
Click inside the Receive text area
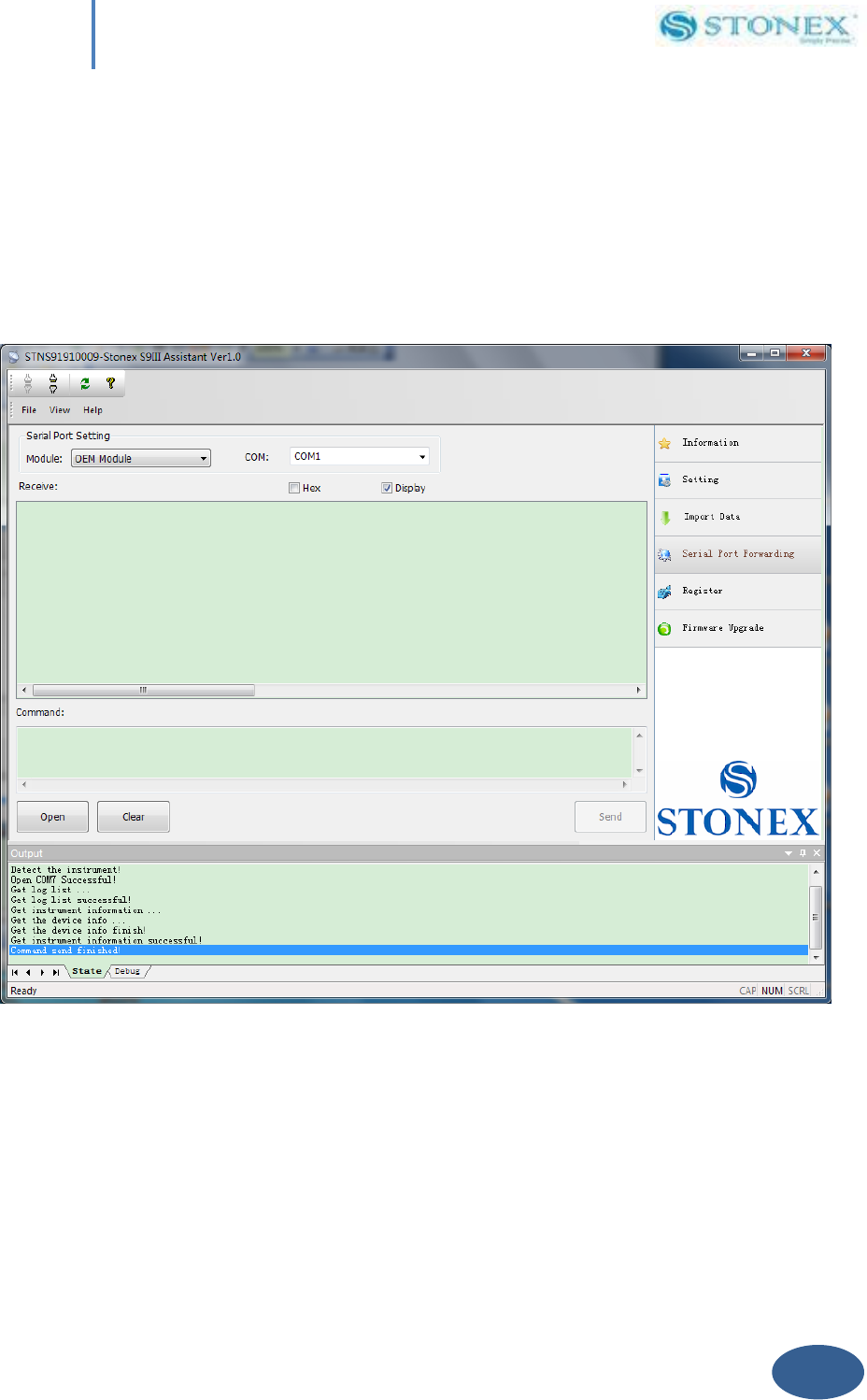click(x=332, y=593)
